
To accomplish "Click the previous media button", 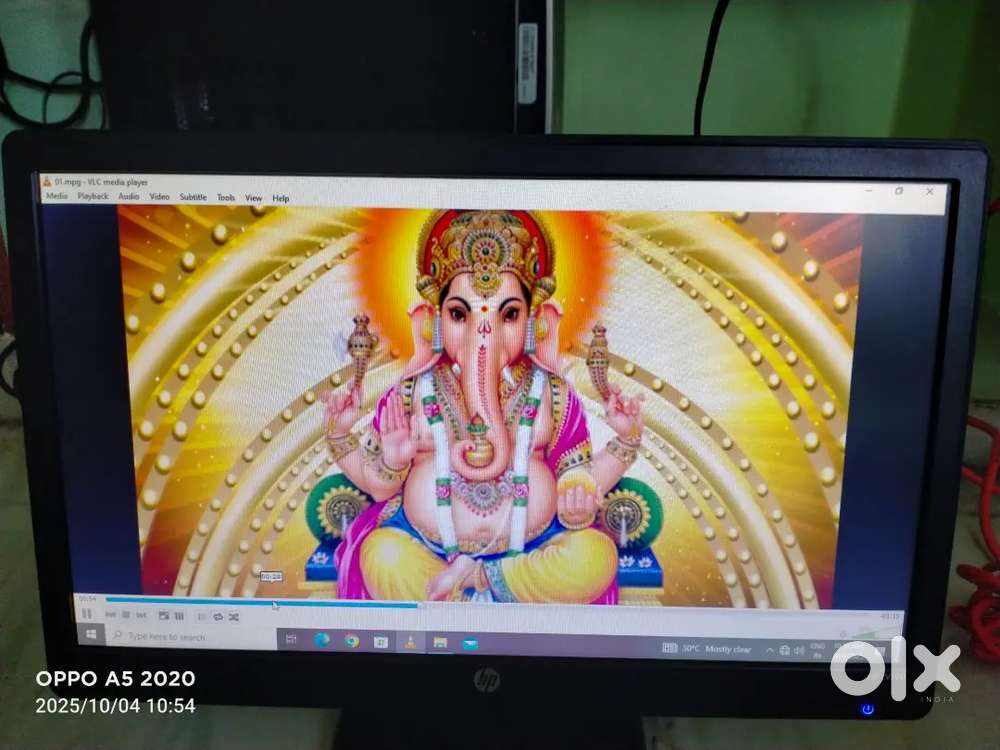I will [x=110, y=615].
